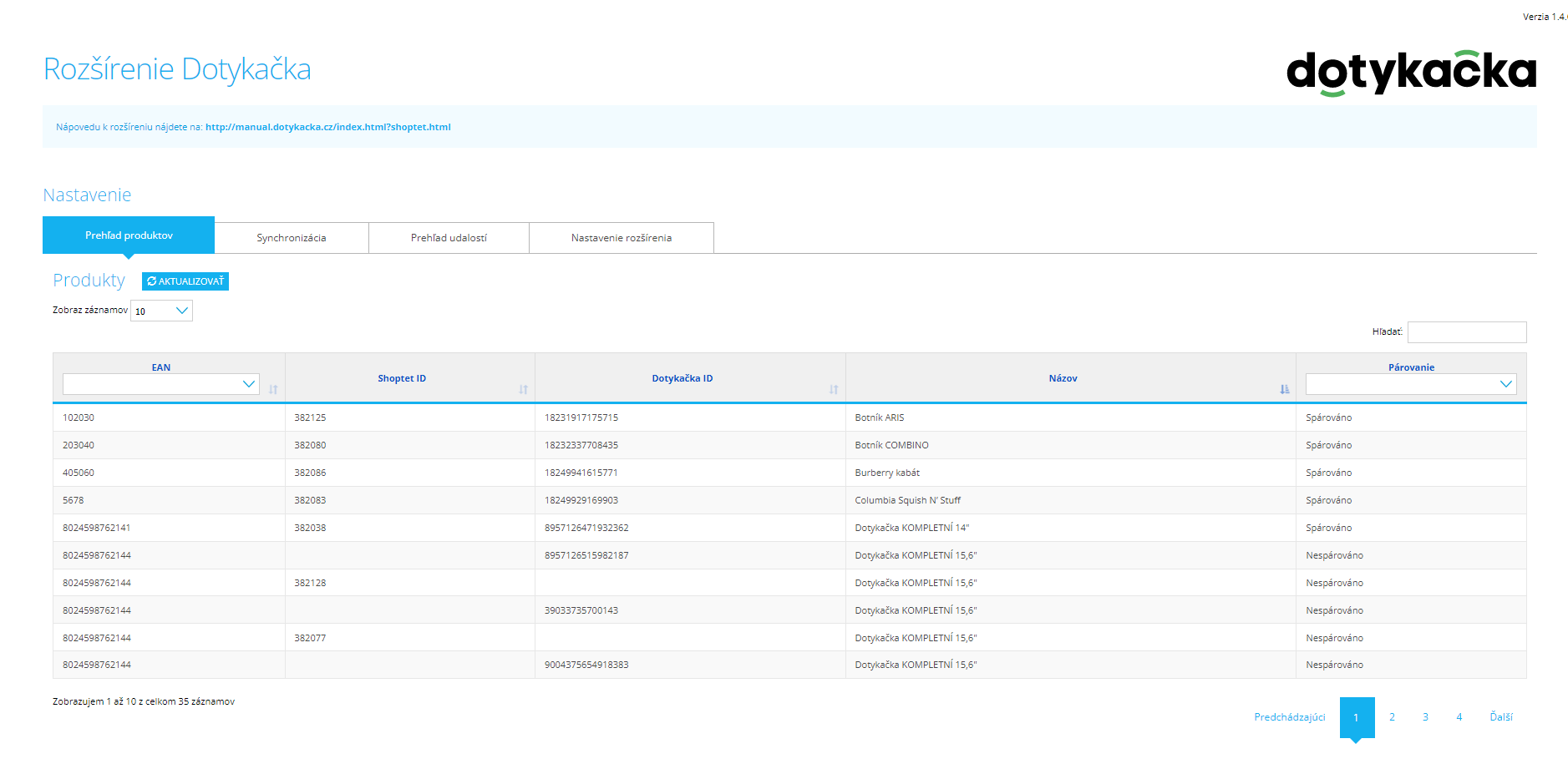Click the AKTUALIZOVAŤ refresh button
1568x764 pixels.
point(185,281)
